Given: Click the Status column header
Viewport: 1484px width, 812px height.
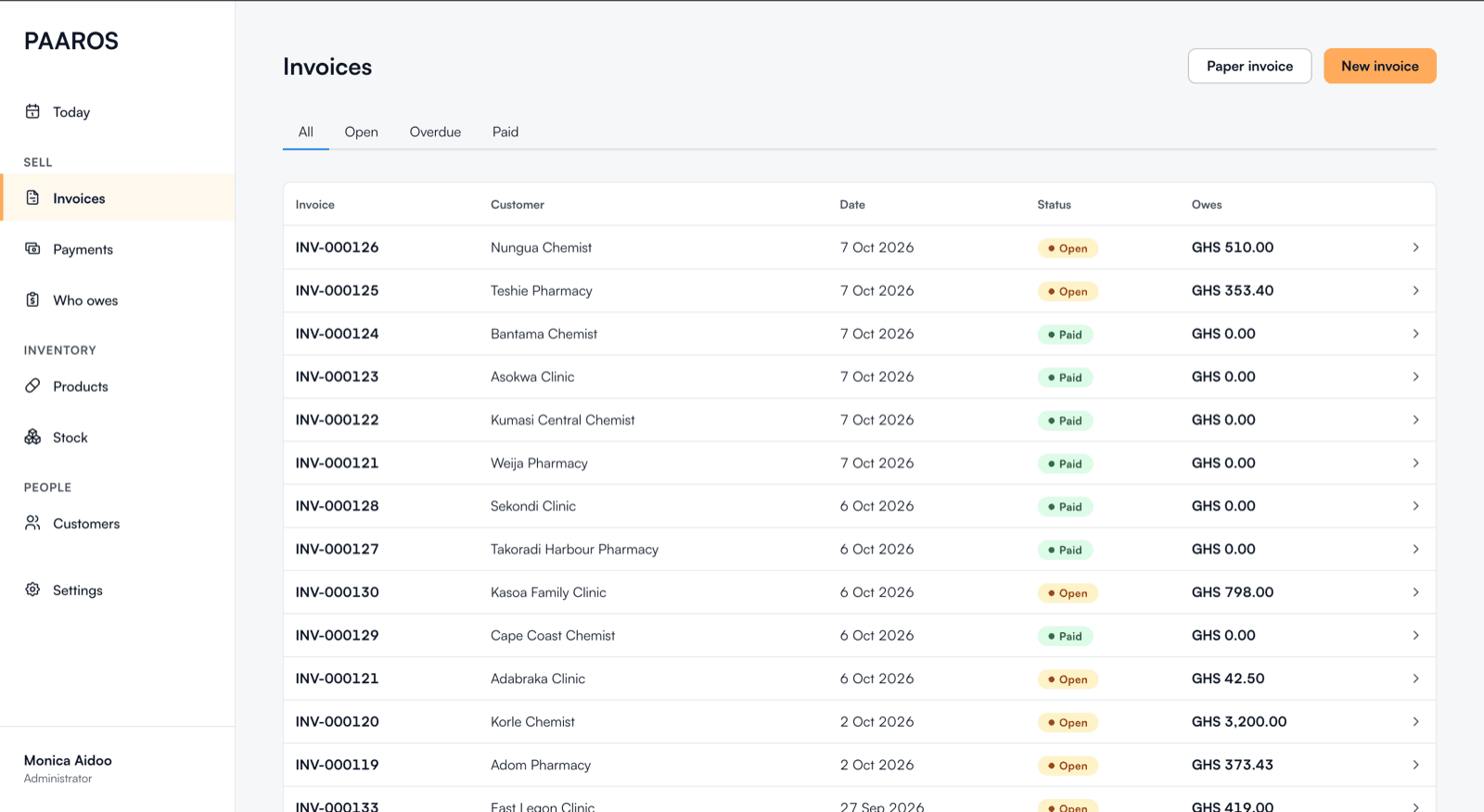Looking at the screenshot, I should pos(1054,205).
